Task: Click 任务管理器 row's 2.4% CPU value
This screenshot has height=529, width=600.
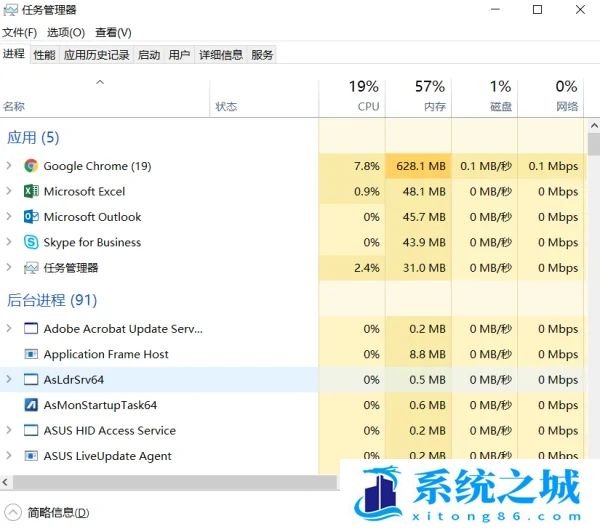Action: (367, 268)
